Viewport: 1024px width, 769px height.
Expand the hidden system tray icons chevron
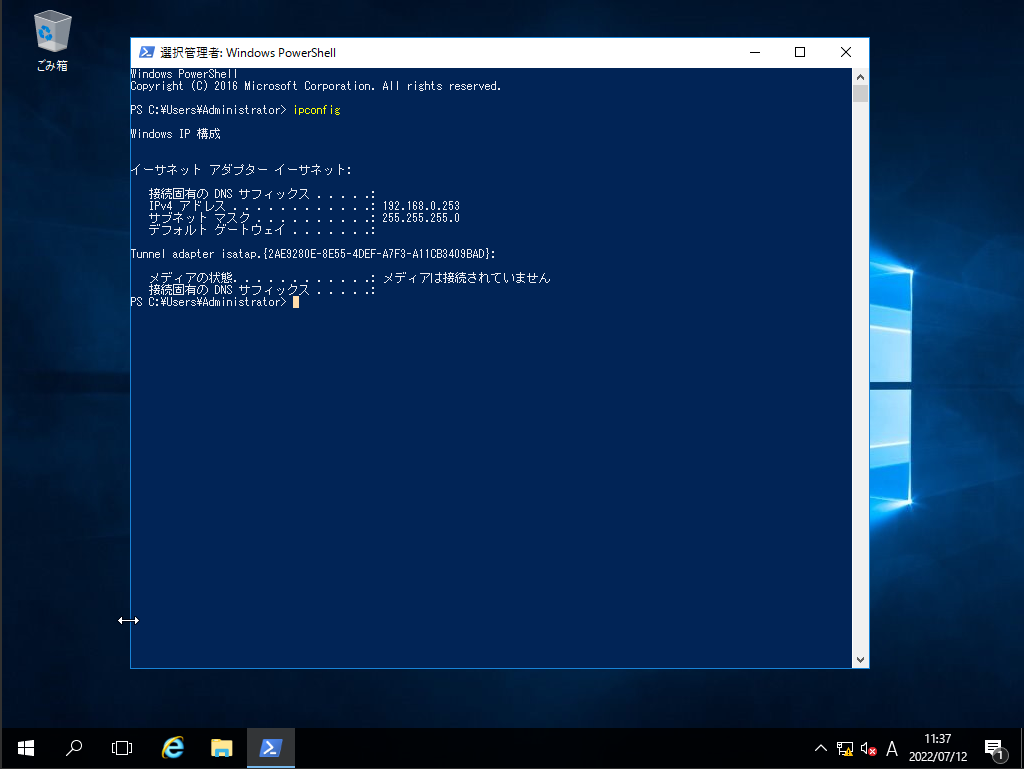(821, 749)
